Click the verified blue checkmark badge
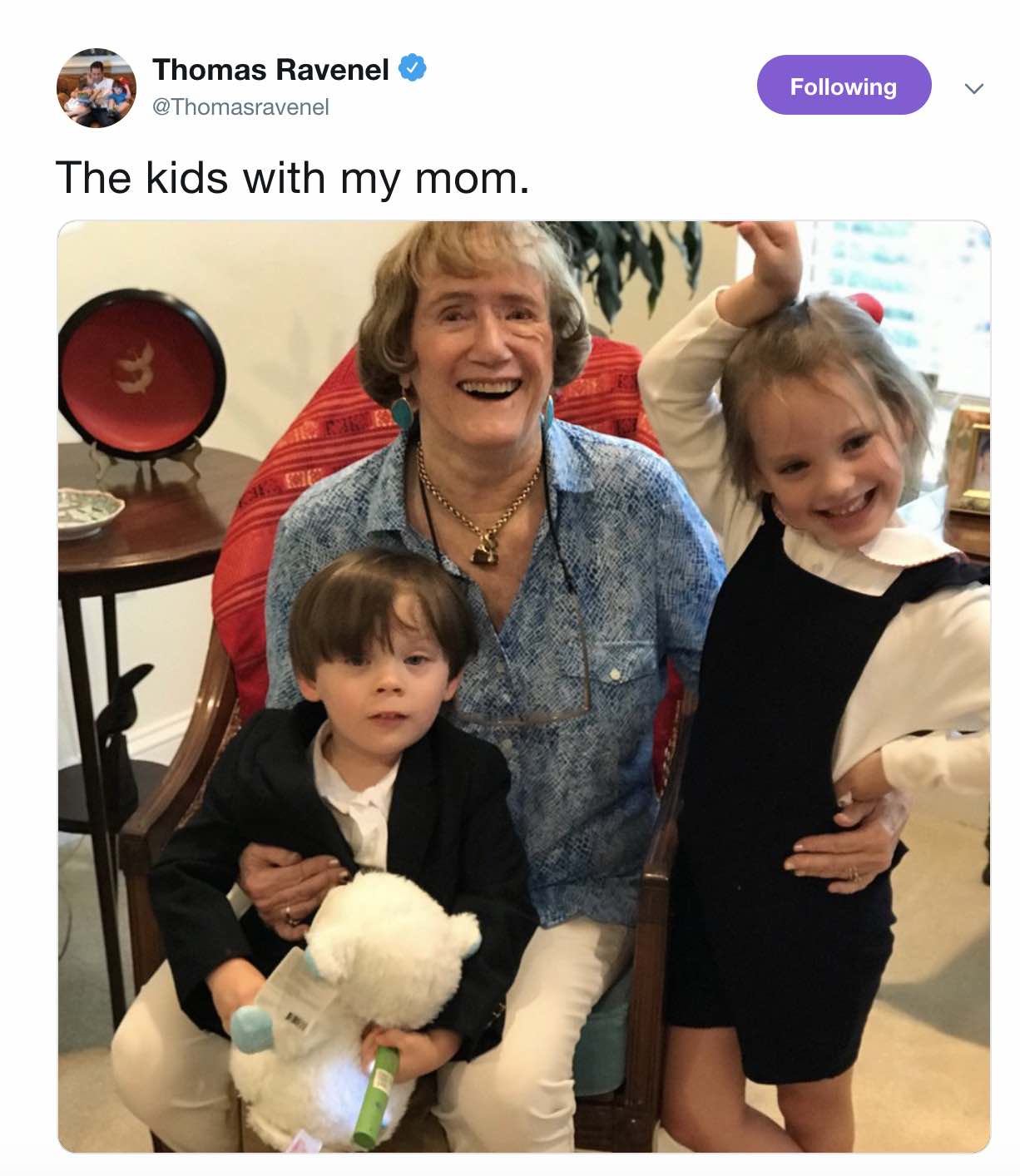 pyautogui.click(x=413, y=67)
